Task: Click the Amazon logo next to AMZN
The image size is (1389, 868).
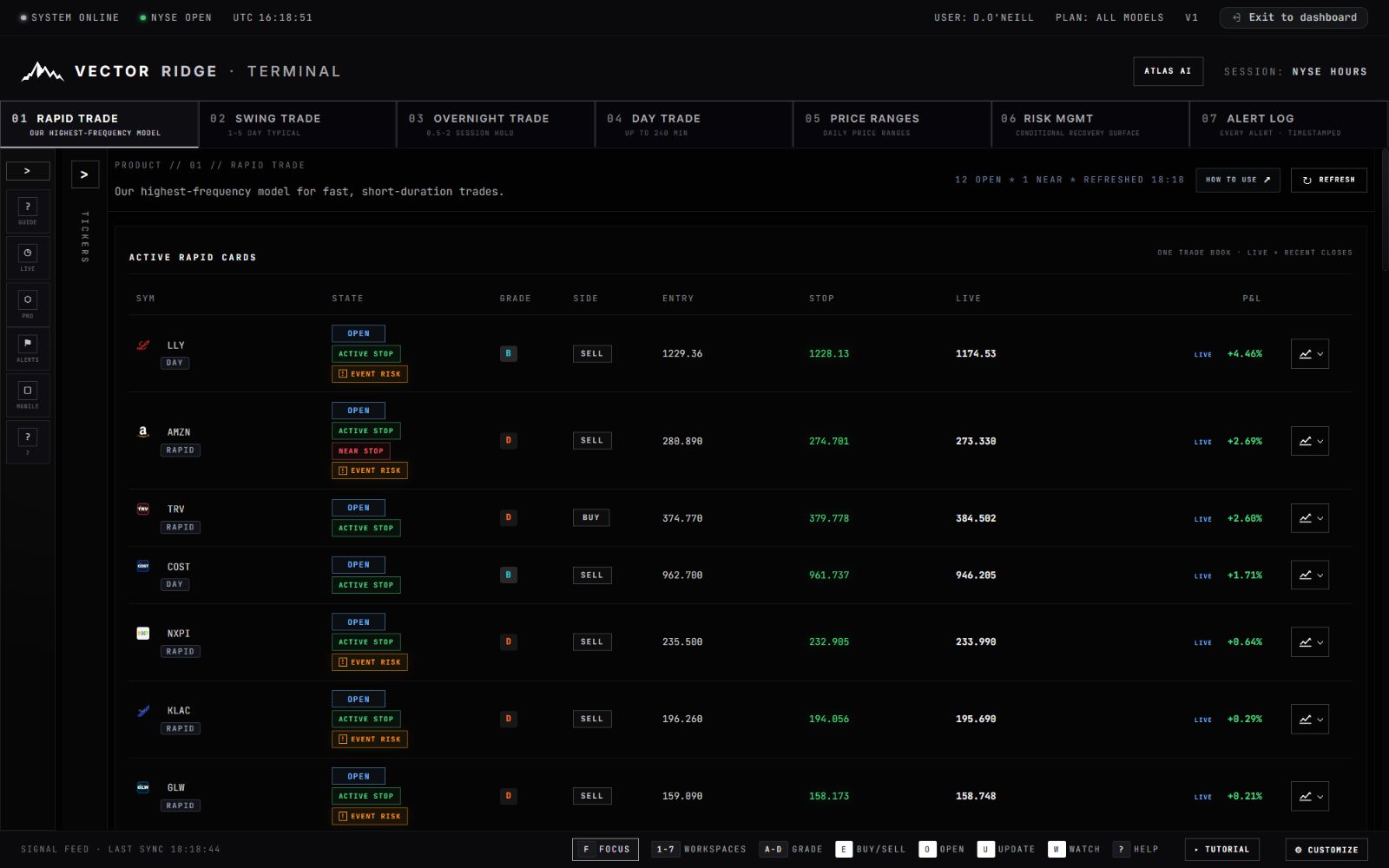Action: 143,431
